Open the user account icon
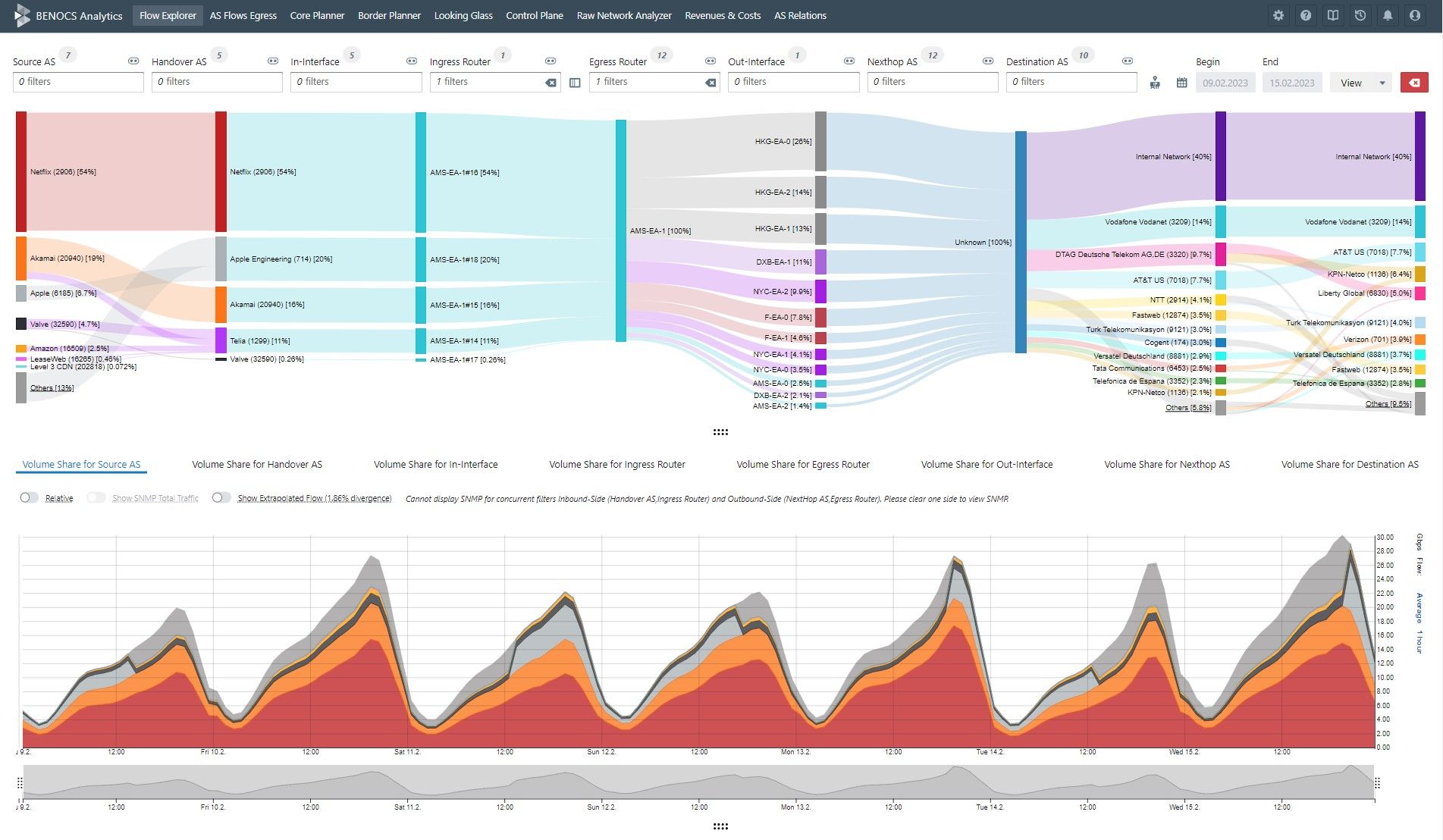 coord(1415,15)
